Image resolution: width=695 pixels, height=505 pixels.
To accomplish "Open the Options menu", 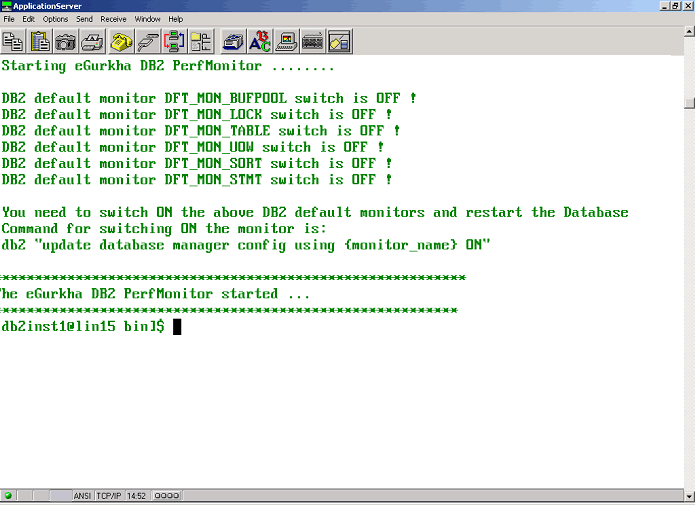I will tap(55, 19).
